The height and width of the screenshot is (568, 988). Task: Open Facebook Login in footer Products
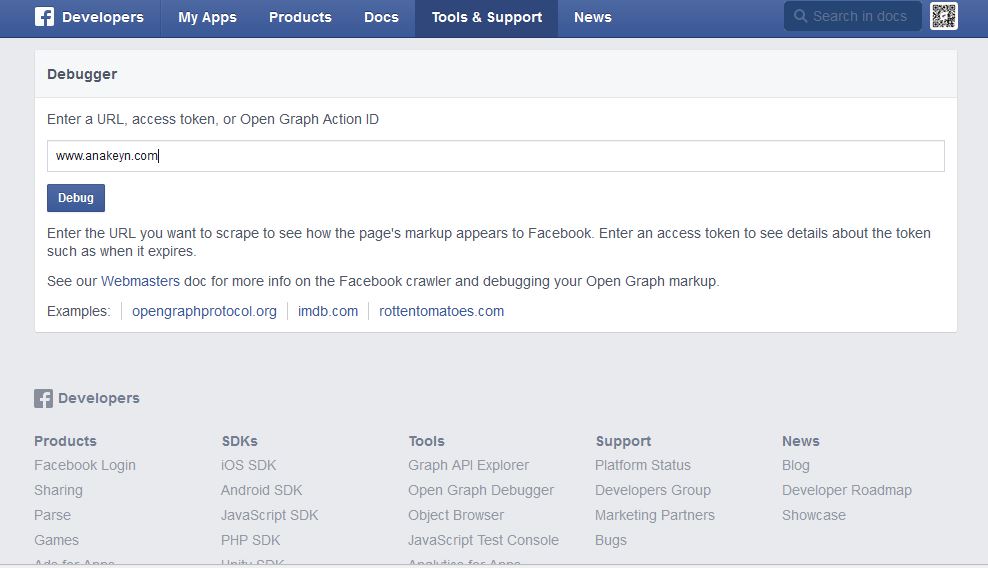click(x=84, y=465)
